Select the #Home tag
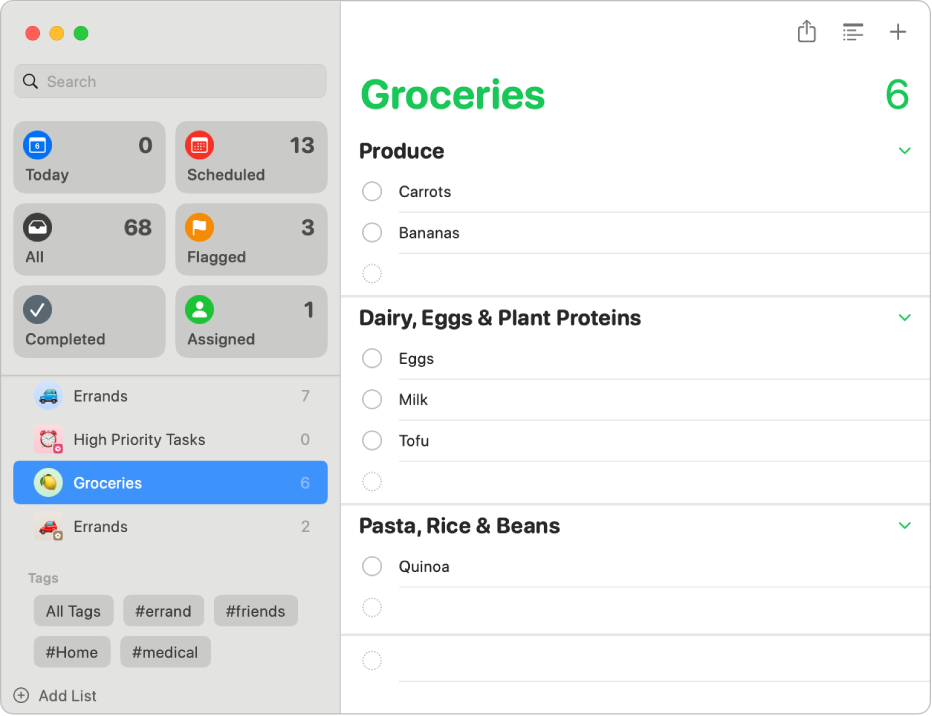Screen dimensions: 932x716 71,651
